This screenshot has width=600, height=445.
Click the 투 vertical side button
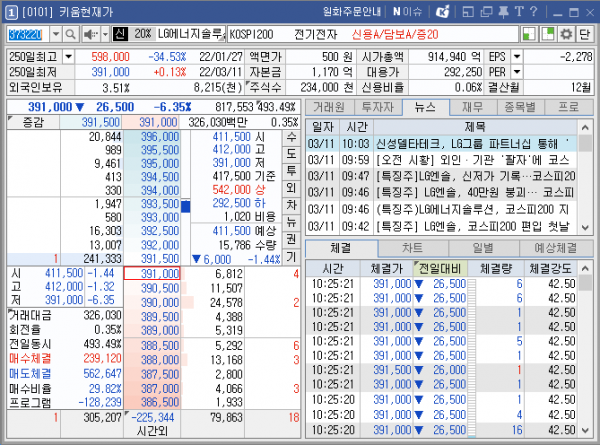point(291,171)
